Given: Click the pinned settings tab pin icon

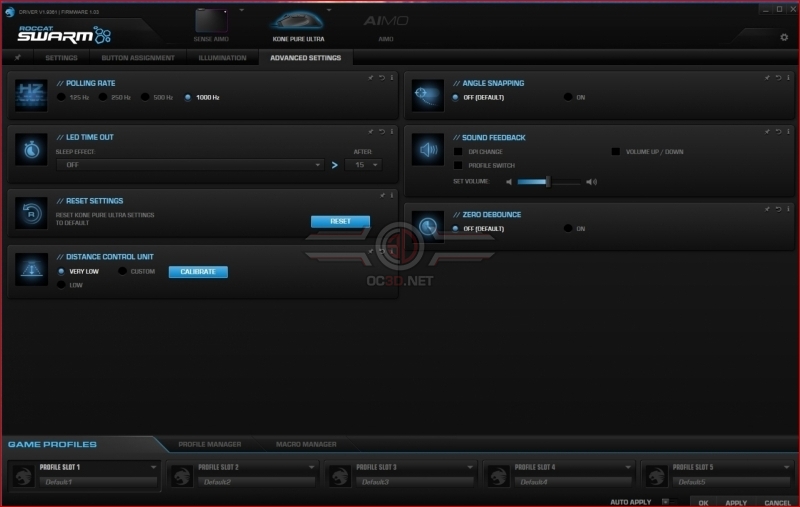Looking at the screenshot, I should point(18,58).
